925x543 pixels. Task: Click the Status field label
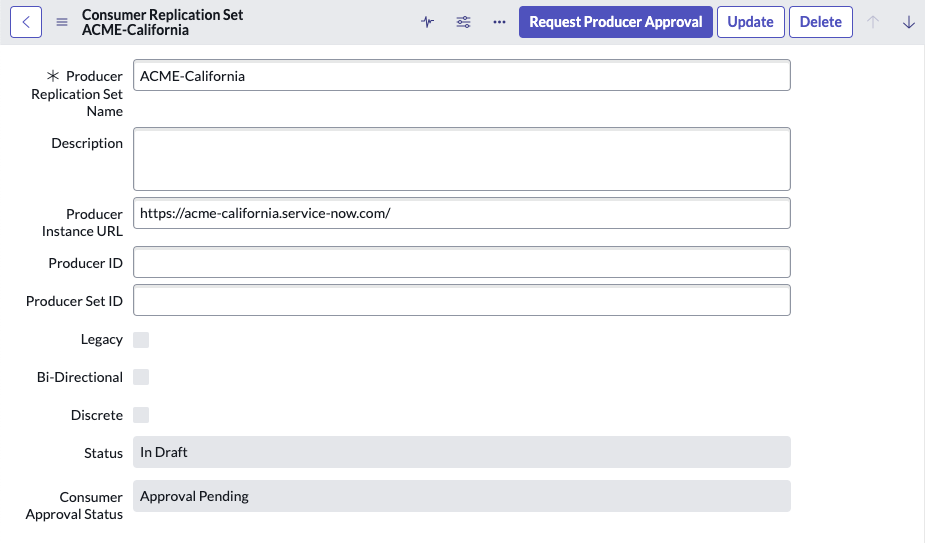pyautogui.click(x=103, y=453)
